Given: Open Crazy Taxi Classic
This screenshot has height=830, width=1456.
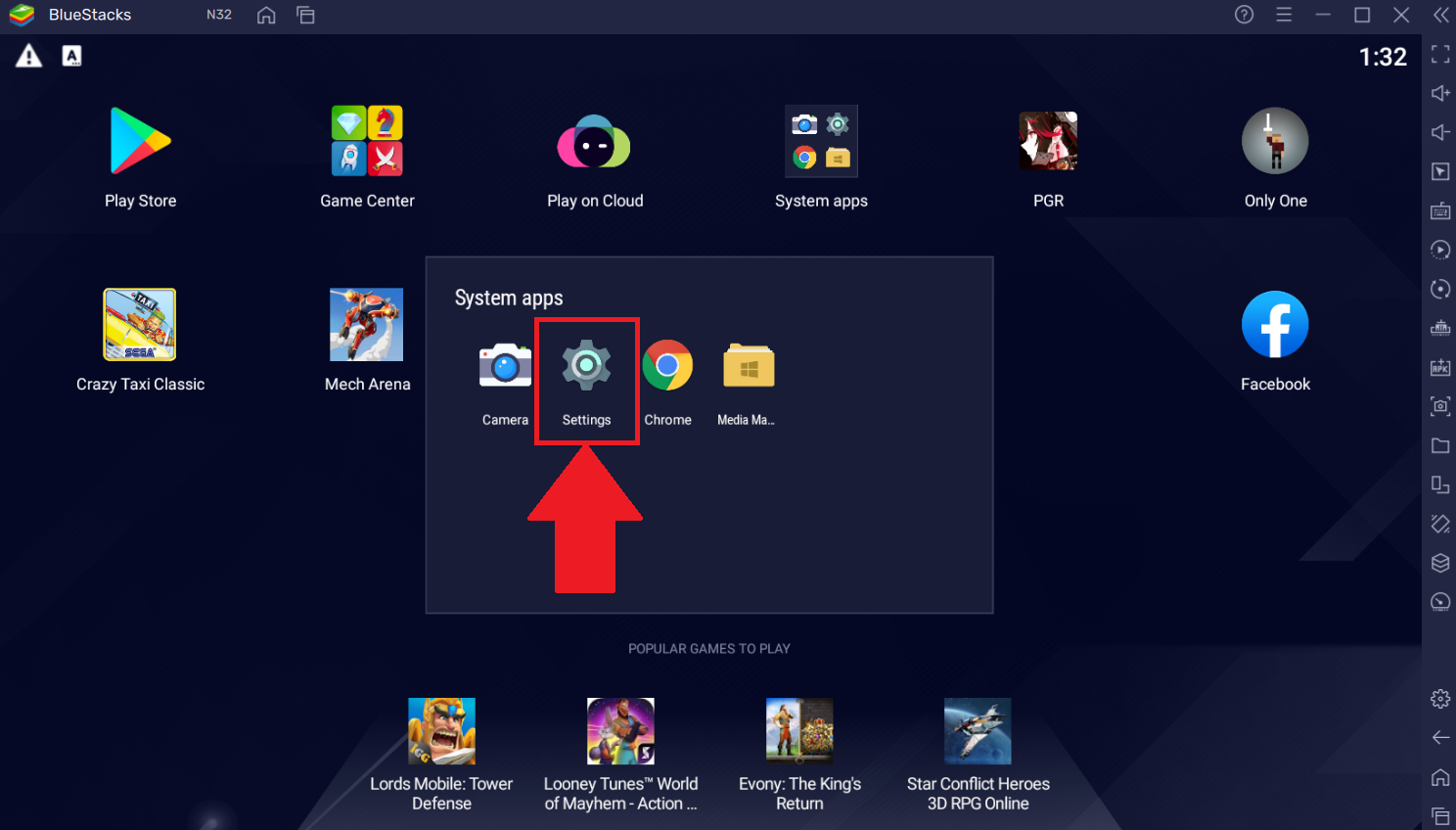Looking at the screenshot, I should [x=140, y=324].
